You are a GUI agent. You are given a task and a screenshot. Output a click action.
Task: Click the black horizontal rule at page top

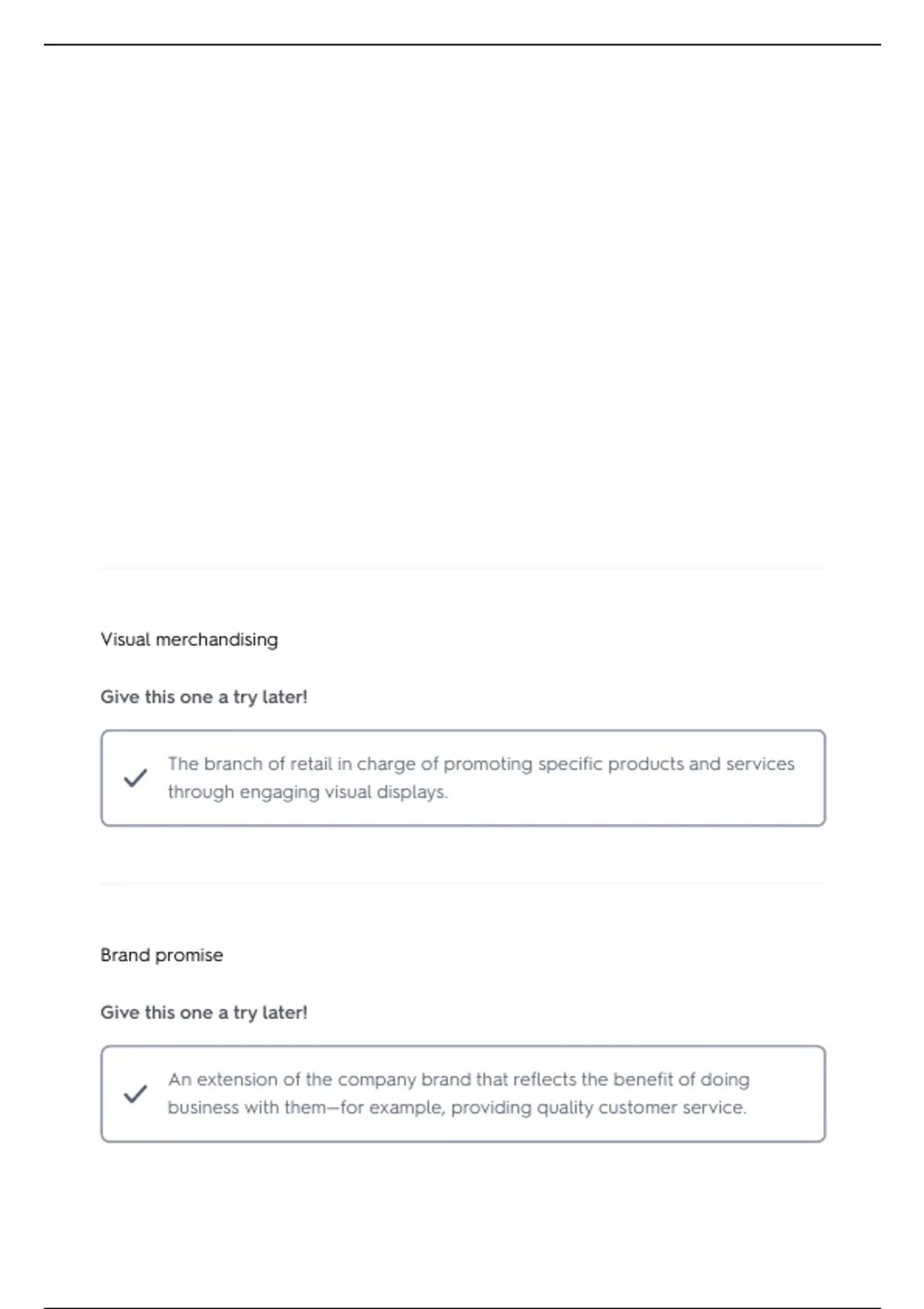tap(462, 45)
